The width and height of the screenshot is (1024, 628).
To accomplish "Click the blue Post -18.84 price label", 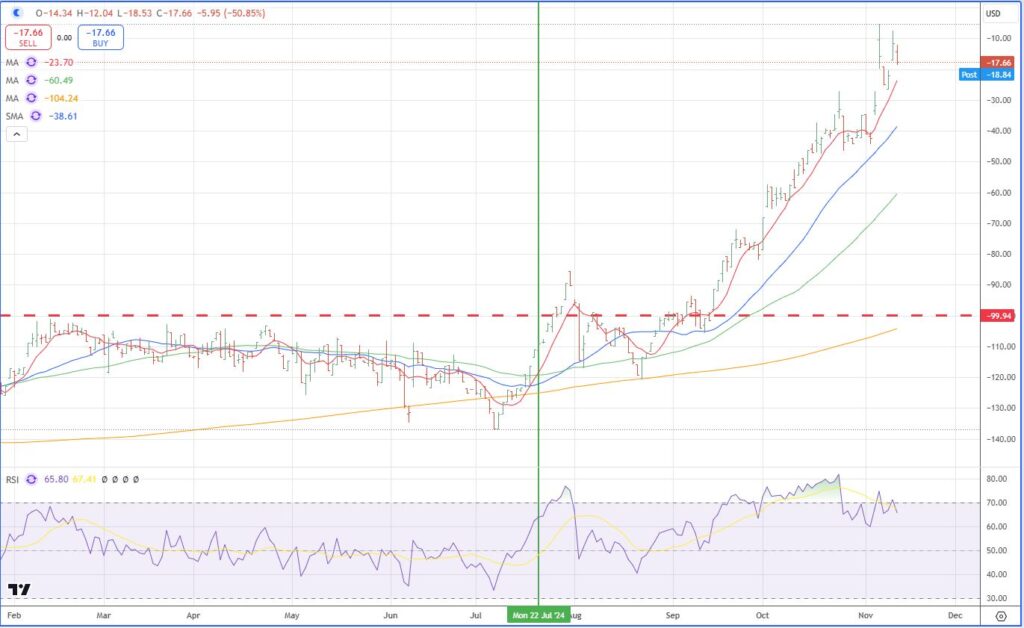I will pyautogui.click(x=987, y=74).
